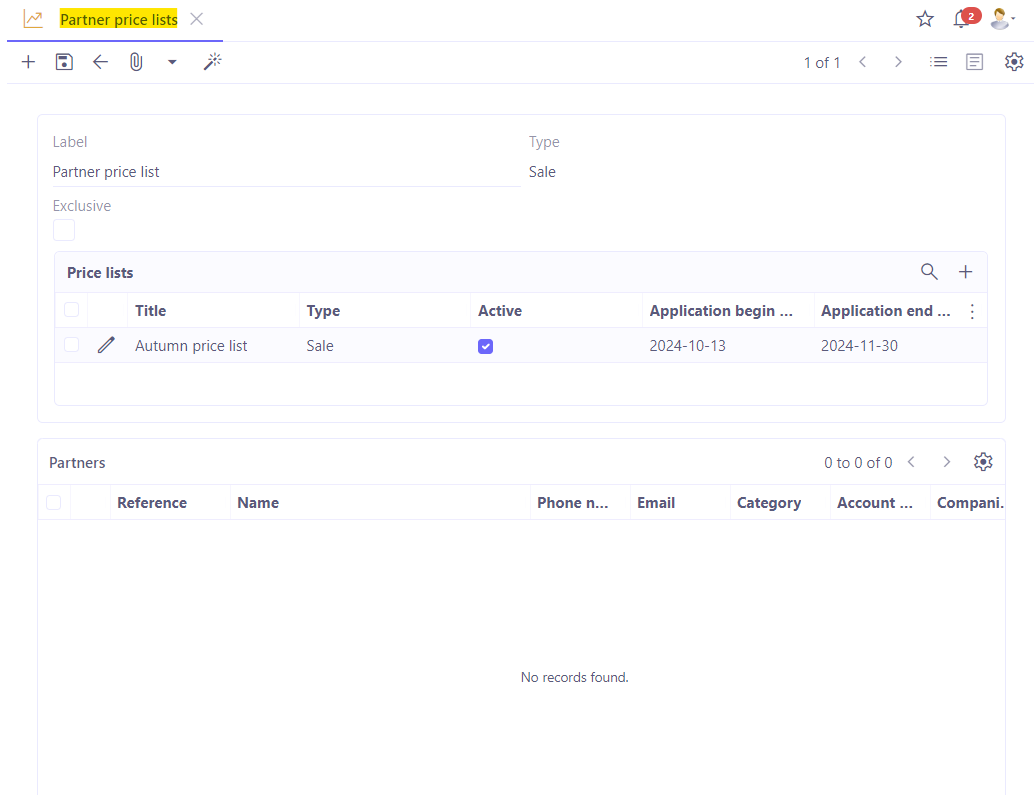Screen dimensions: 1034x795
Task: Open the Price lists column options menu
Action: pyautogui.click(x=972, y=311)
